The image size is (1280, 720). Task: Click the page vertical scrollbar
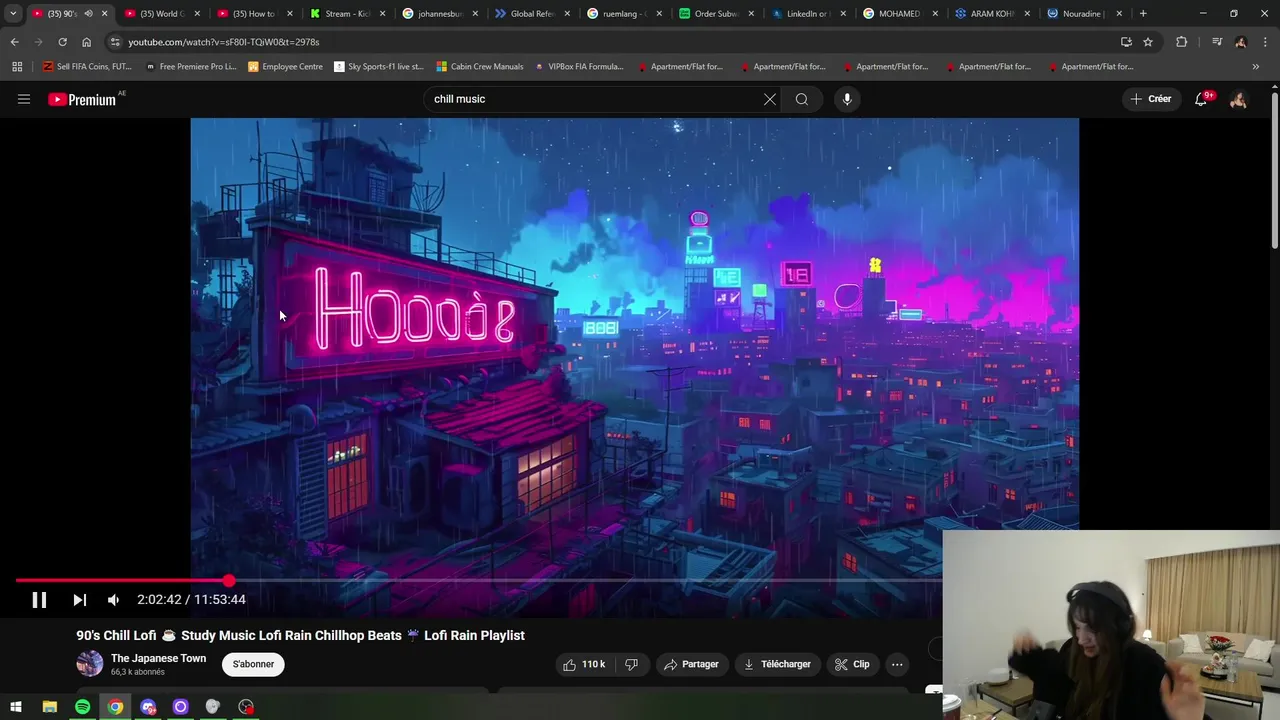click(1274, 170)
